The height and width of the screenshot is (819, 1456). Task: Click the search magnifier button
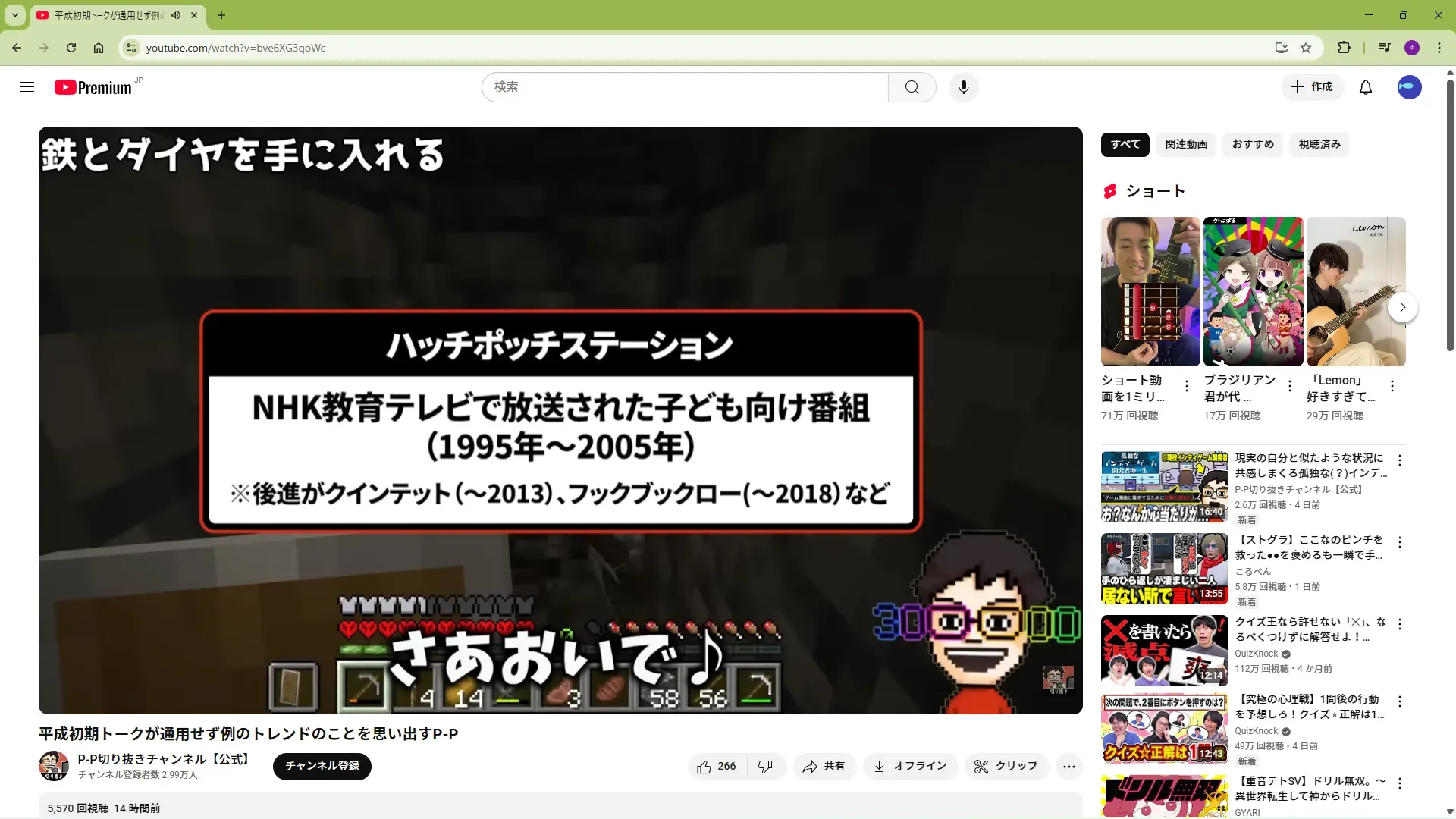click(x=912, y=87)
